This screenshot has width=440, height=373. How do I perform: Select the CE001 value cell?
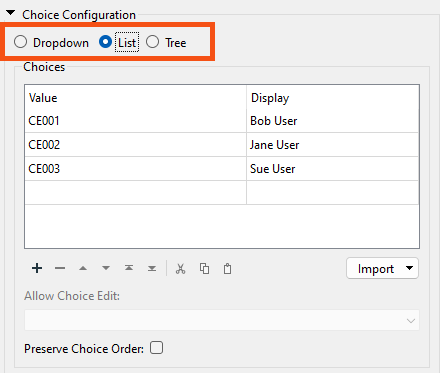pyautogui.click(x=135, y=121)
